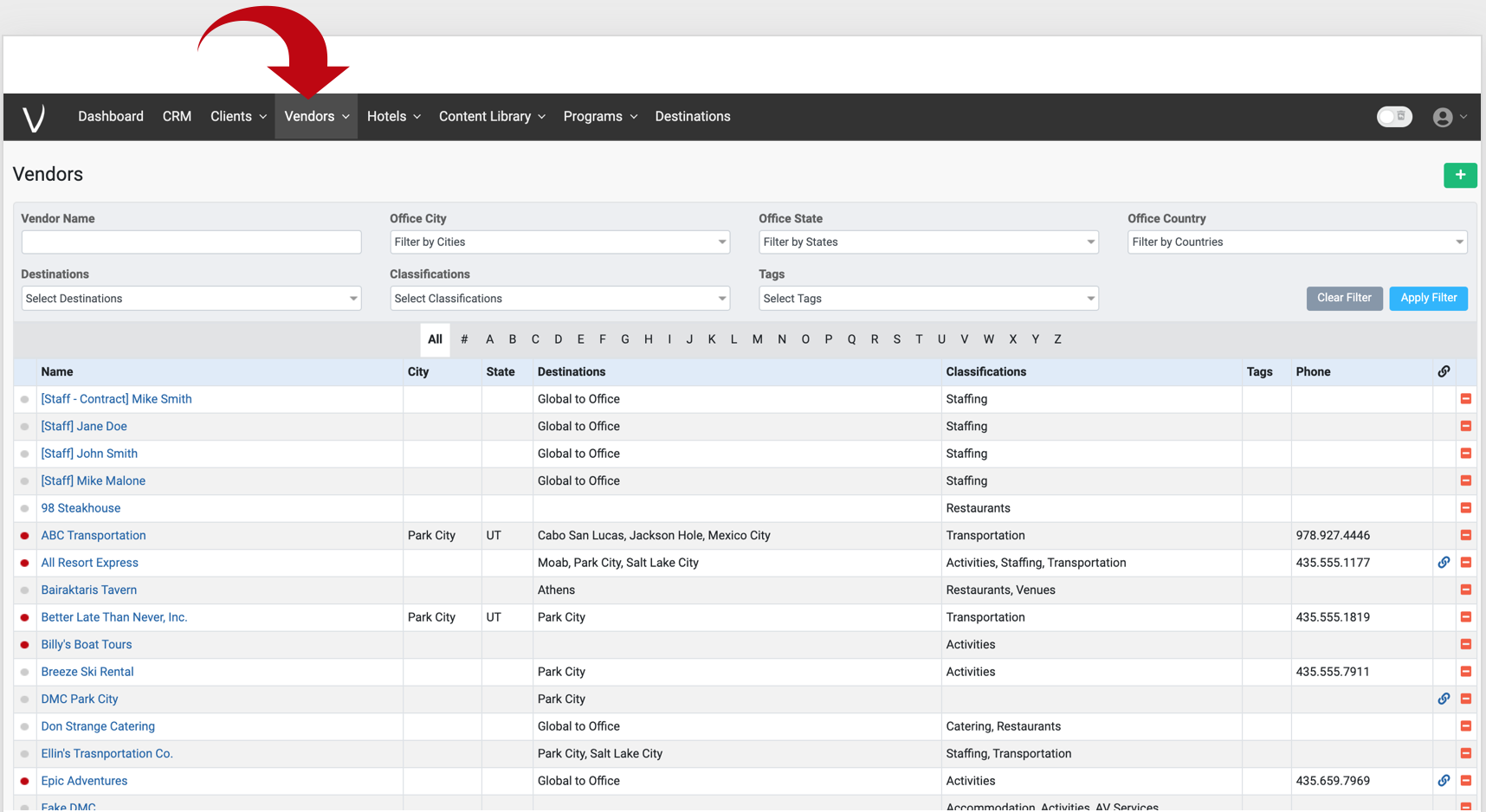Click red minus icon for Bairaktaris Tavern

(x=1466, y=590)
